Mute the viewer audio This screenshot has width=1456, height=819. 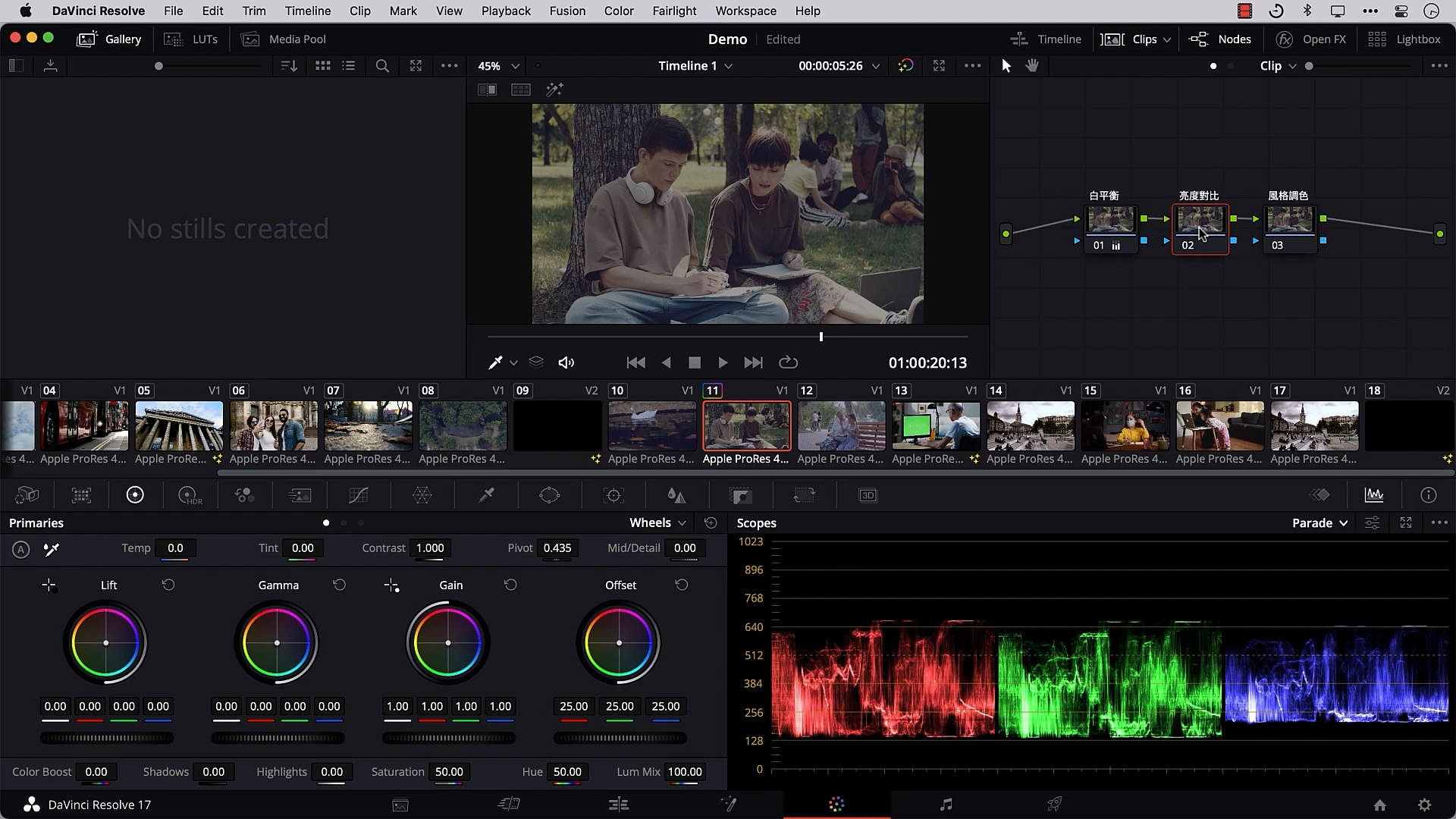click(566, 362)
